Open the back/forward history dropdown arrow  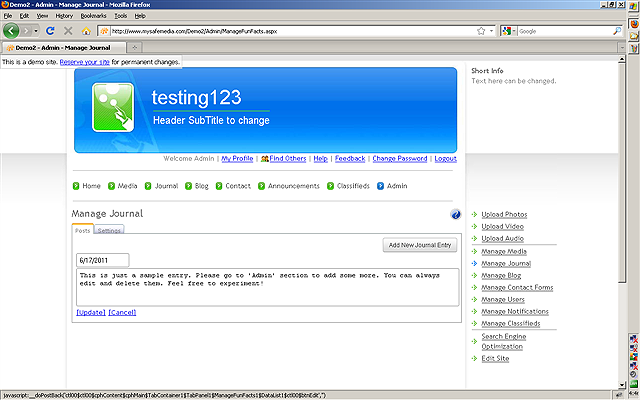[35, 31]
